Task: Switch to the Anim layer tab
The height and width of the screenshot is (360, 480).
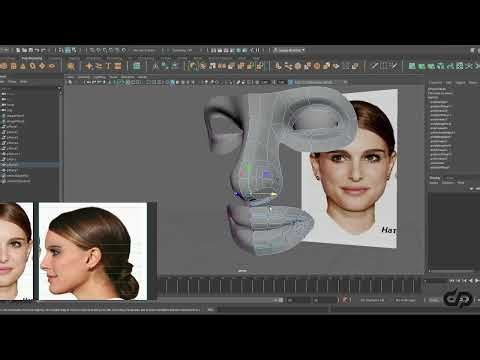Action: [450, 178]
